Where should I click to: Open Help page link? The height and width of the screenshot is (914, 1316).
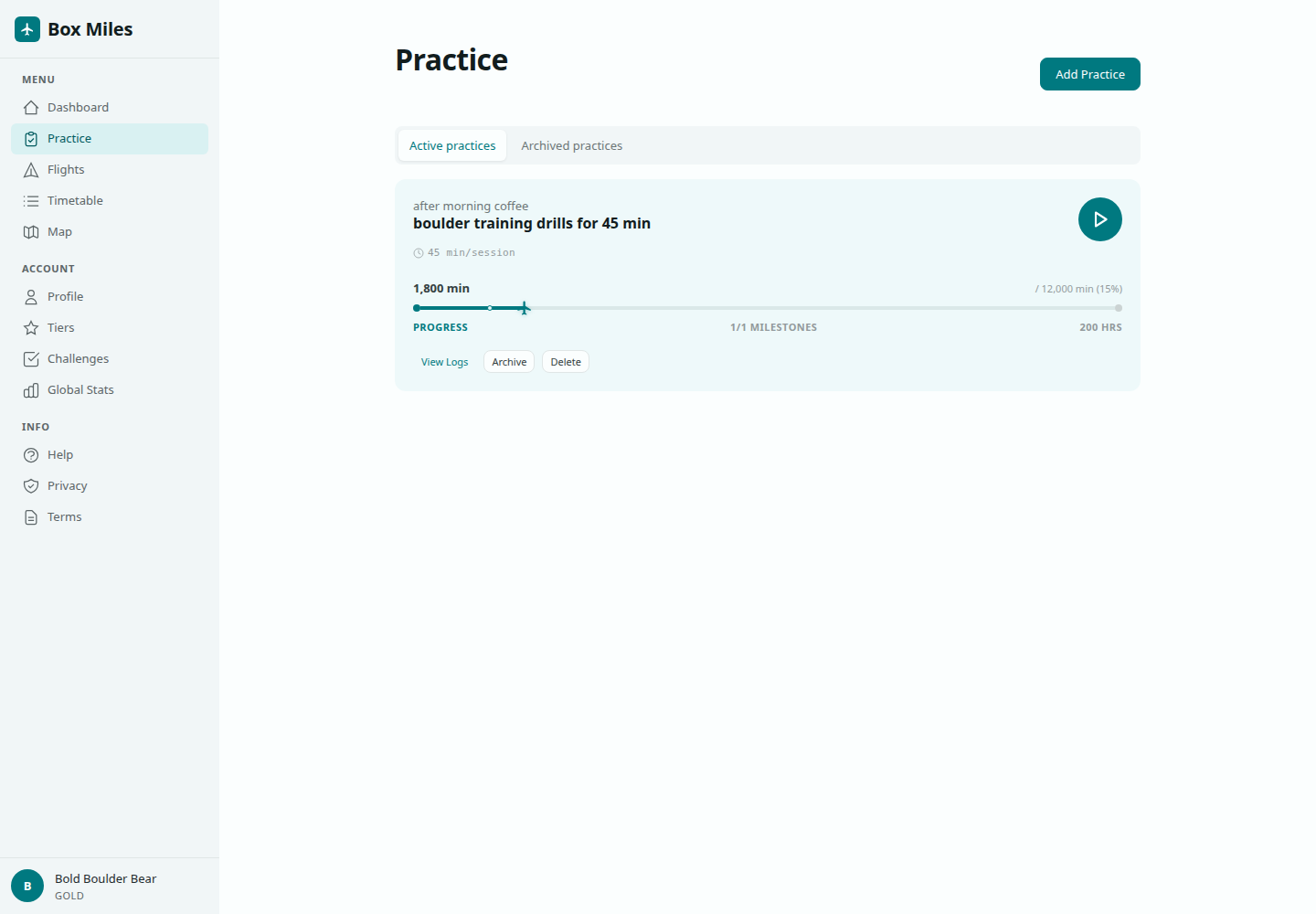(x=110, y=455)
